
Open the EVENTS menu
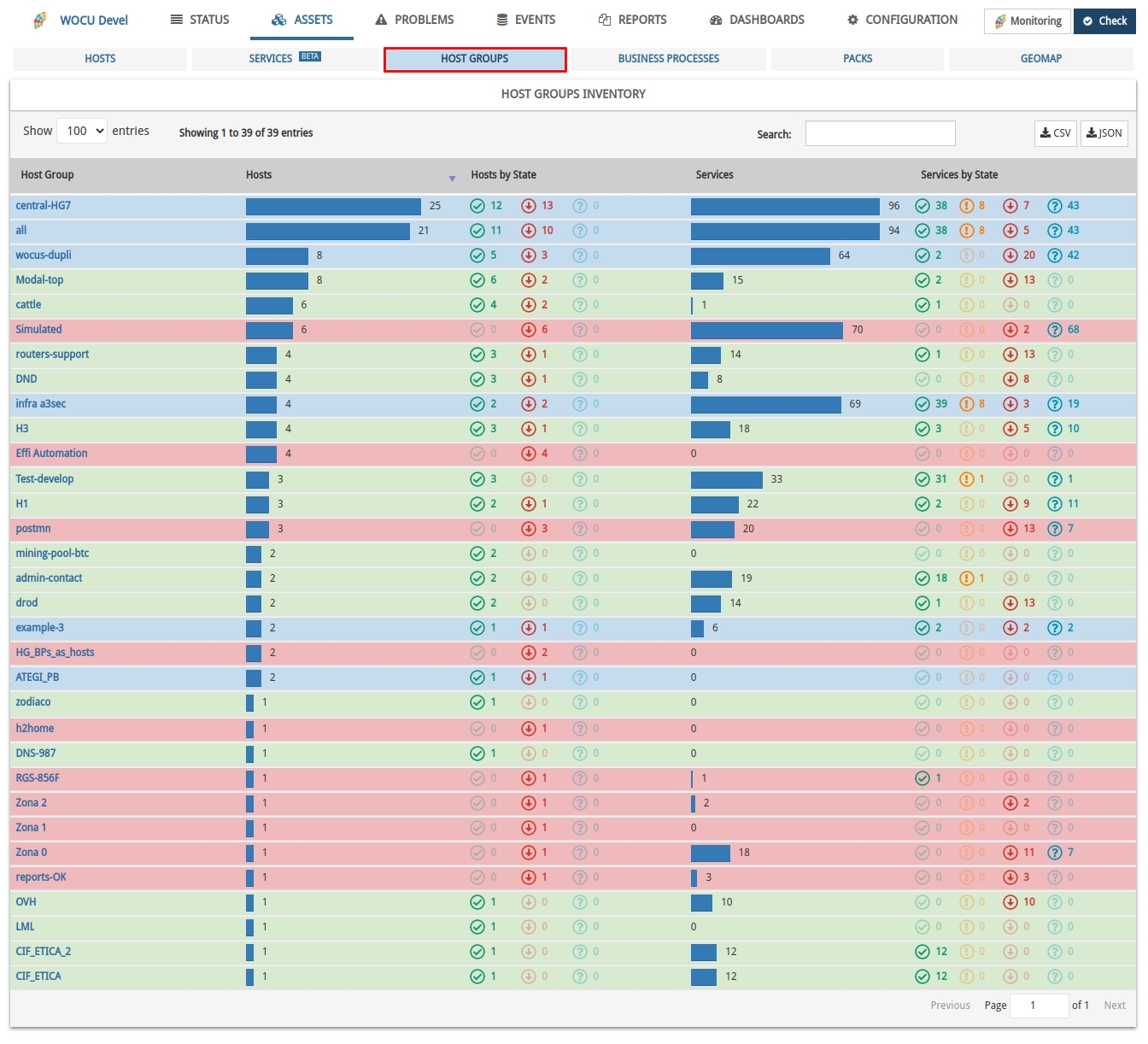click(526, 20)
